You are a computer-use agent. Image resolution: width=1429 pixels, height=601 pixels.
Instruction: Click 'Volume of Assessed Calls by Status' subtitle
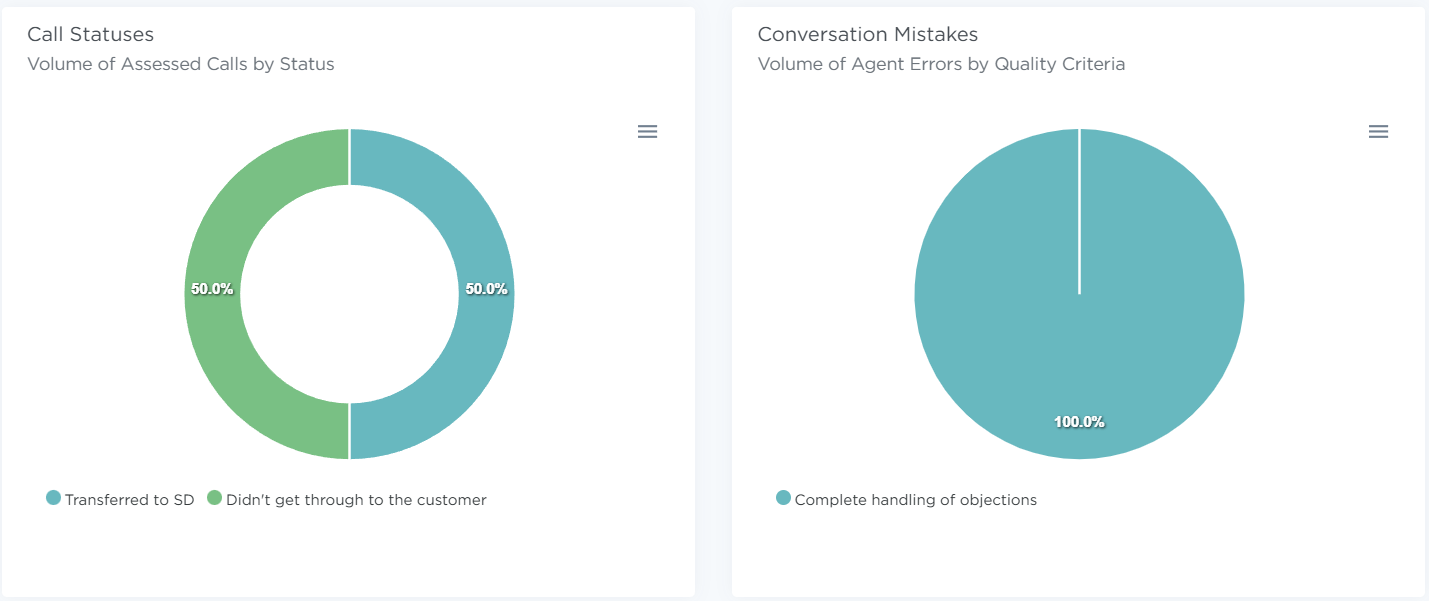pyautogui.click(x=180, y=64)
